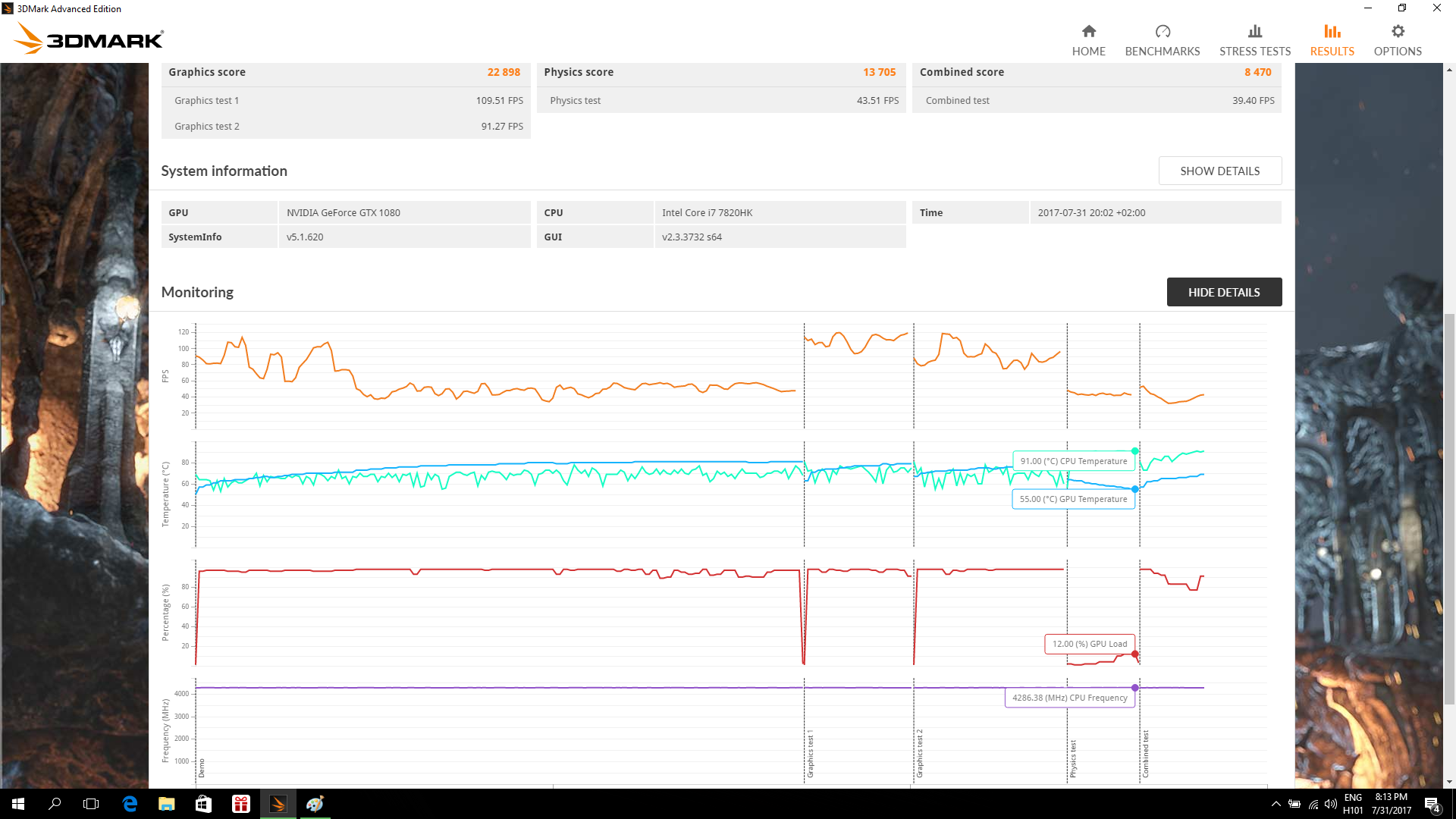
Task: Open File Explorer from taskbar
Action: click(167, 804)
